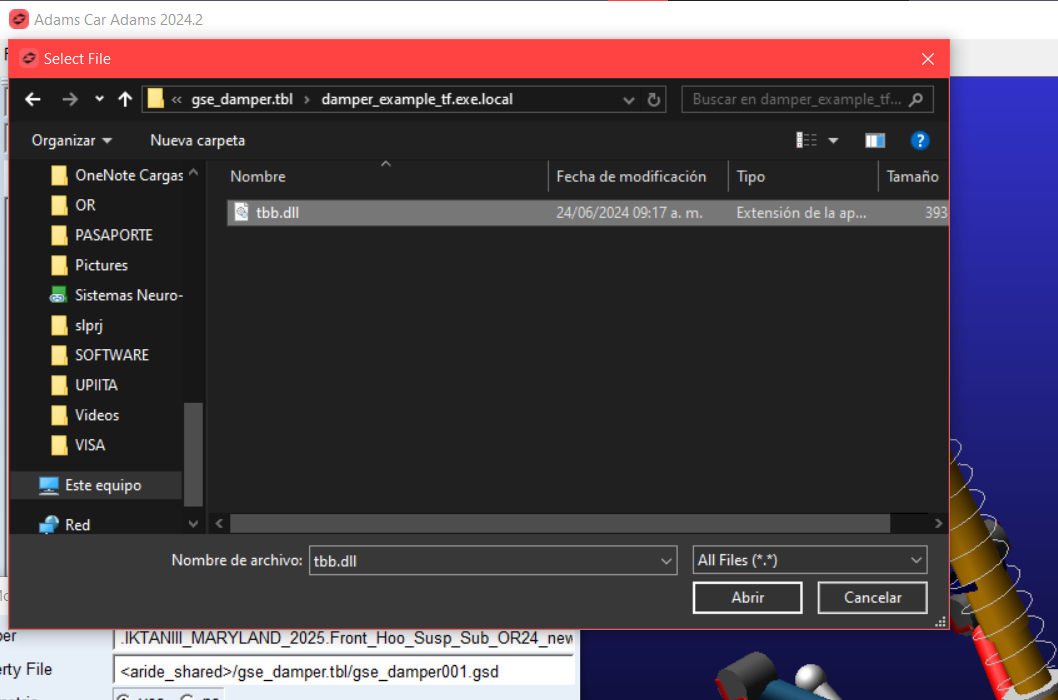Screen dimensions: 1058x700
Task: Close the Select File dialog
Action: [x=928, y=59]
